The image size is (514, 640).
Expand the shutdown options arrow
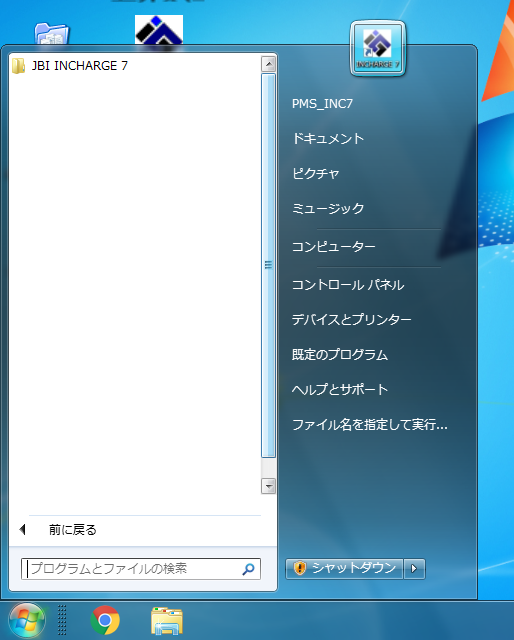click(x=414, y=569)
